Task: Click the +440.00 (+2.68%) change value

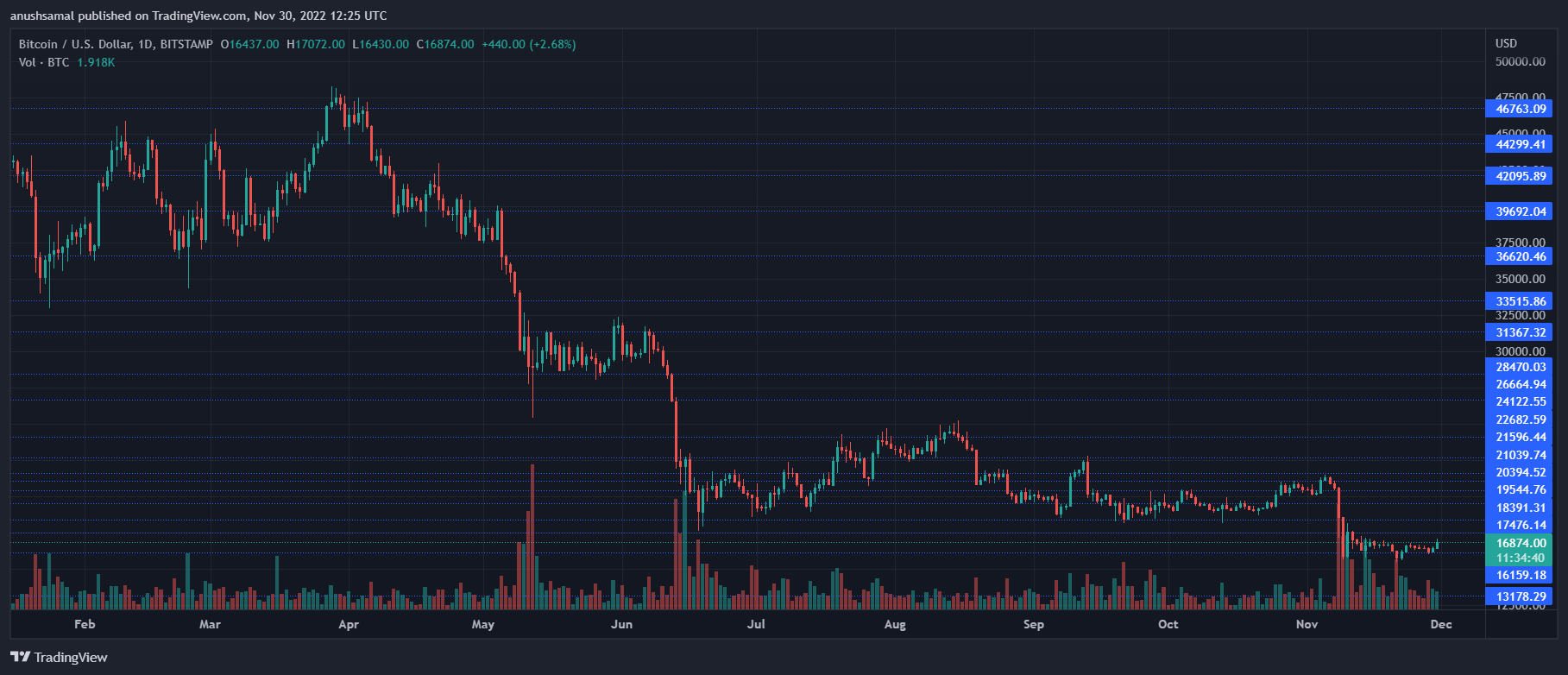Action: click(x=528, y=44)
